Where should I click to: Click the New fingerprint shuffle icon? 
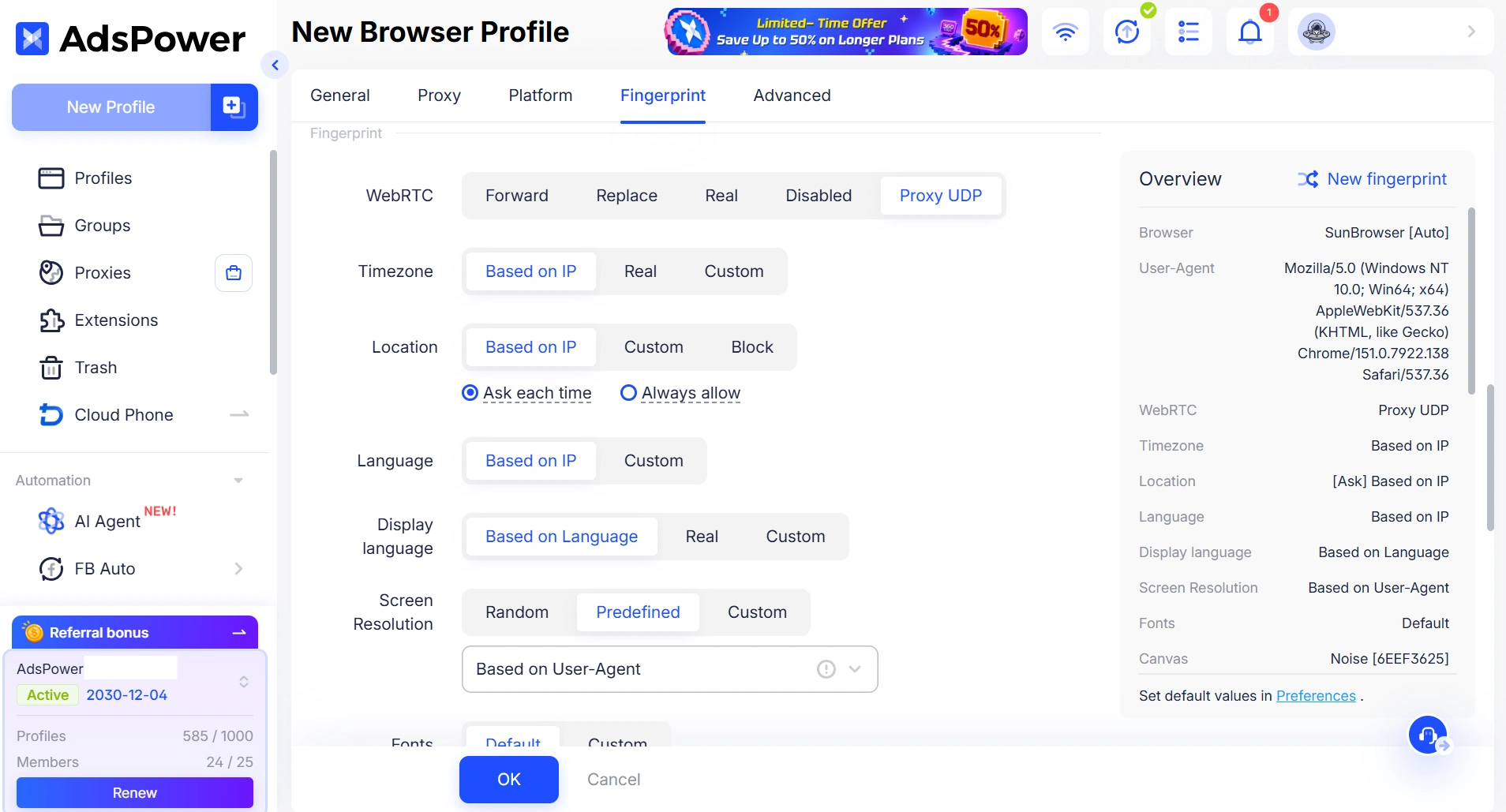click(x=1309, y=179)
